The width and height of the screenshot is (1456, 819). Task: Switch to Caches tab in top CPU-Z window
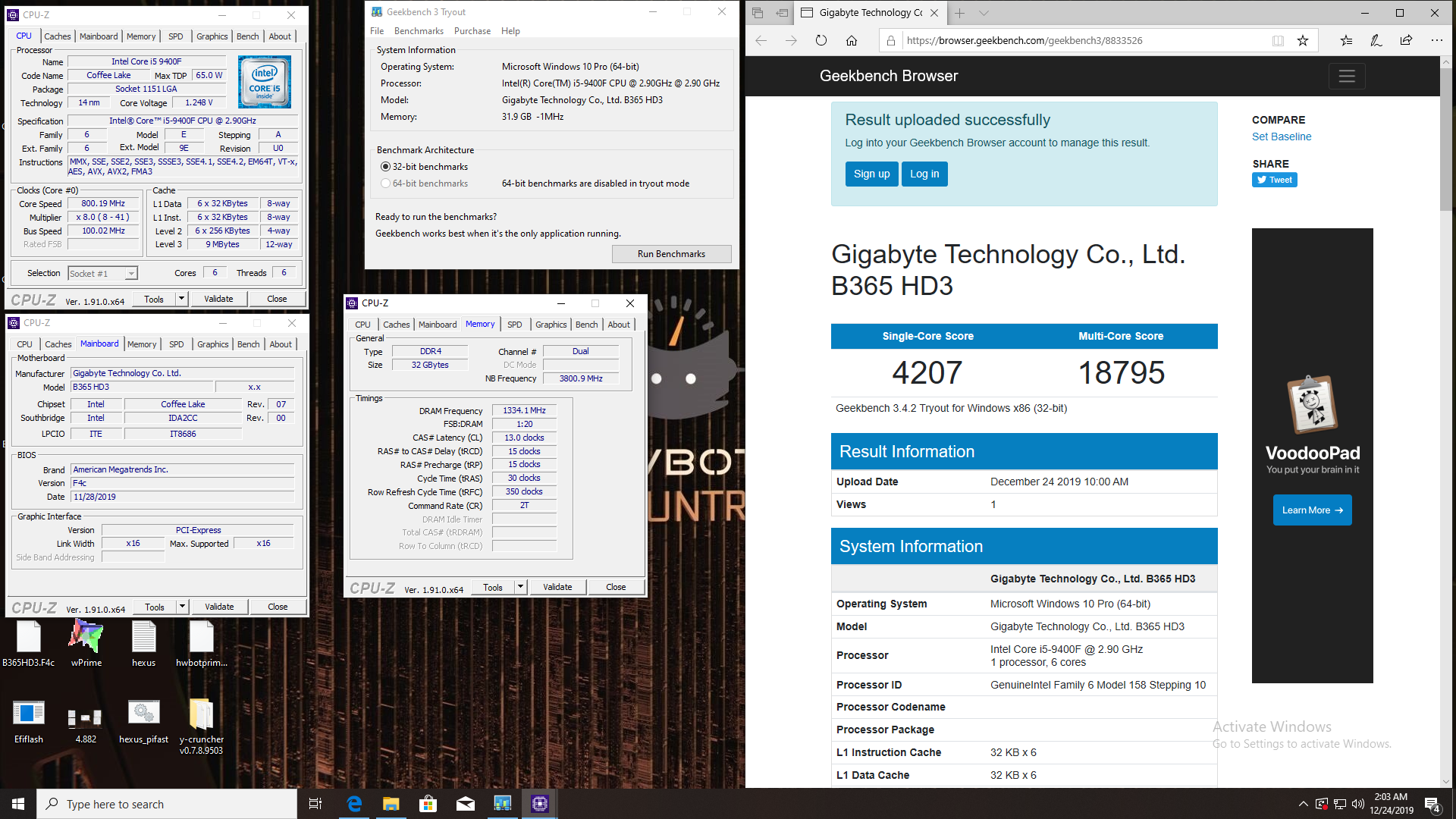click(57, 36)
